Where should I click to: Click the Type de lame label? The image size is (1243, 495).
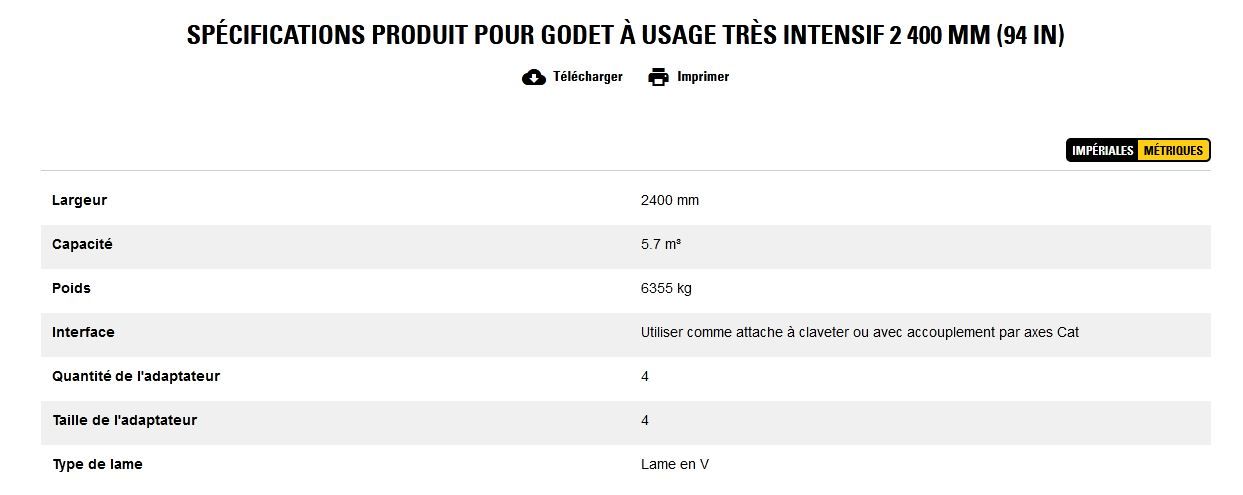pos(97,464)
